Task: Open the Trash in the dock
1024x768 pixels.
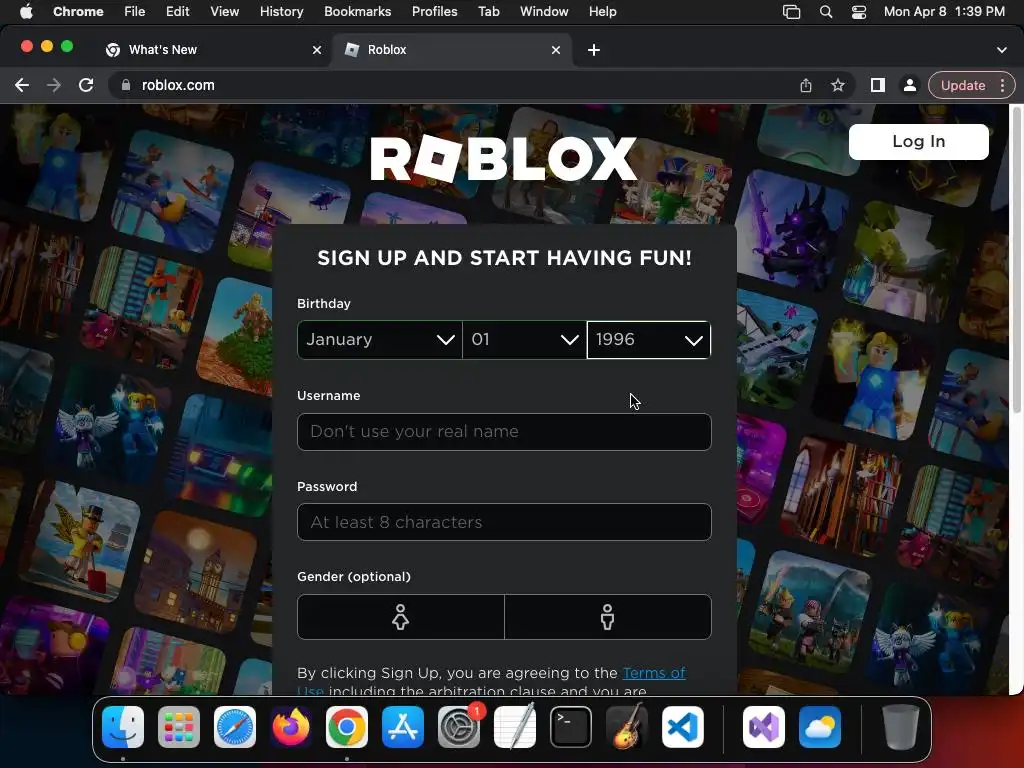Action: click(x=901, y=727)
